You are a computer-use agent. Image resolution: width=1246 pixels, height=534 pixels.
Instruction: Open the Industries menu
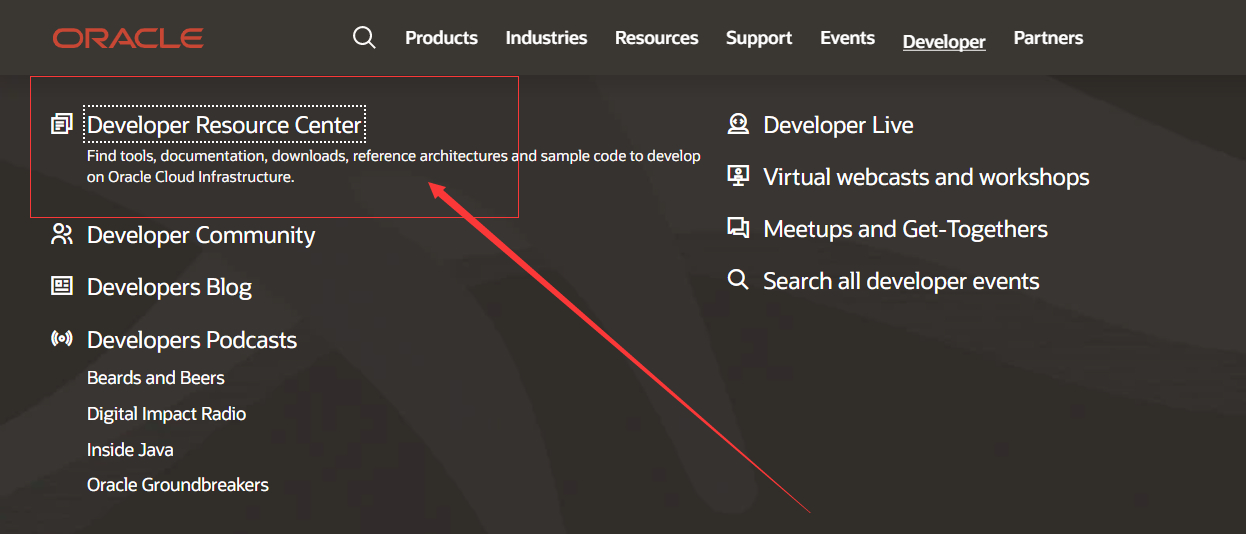[x=546, y=38]
